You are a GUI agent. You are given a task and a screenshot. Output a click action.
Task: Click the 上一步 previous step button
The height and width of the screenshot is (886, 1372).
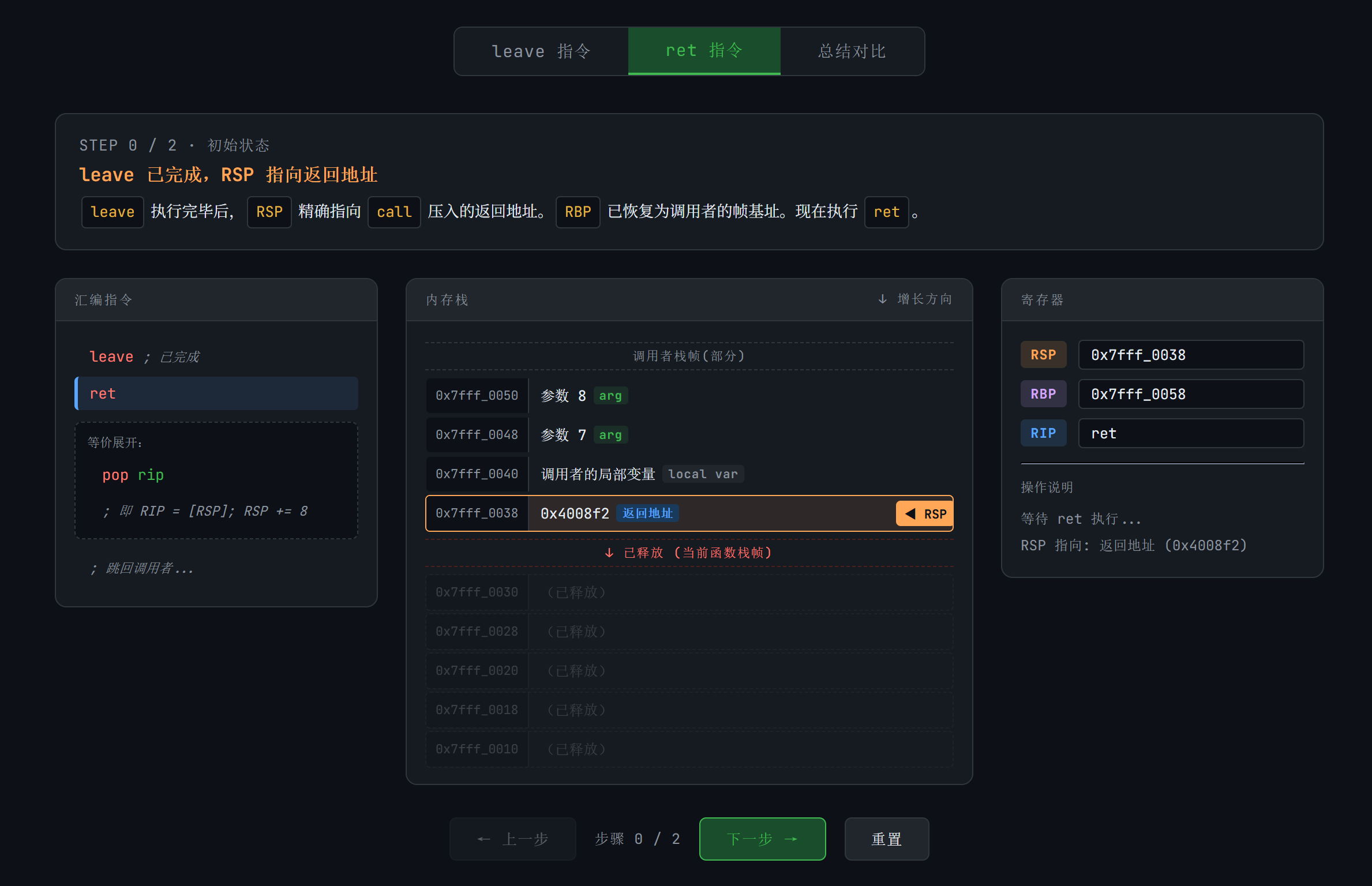click(512, 839)
